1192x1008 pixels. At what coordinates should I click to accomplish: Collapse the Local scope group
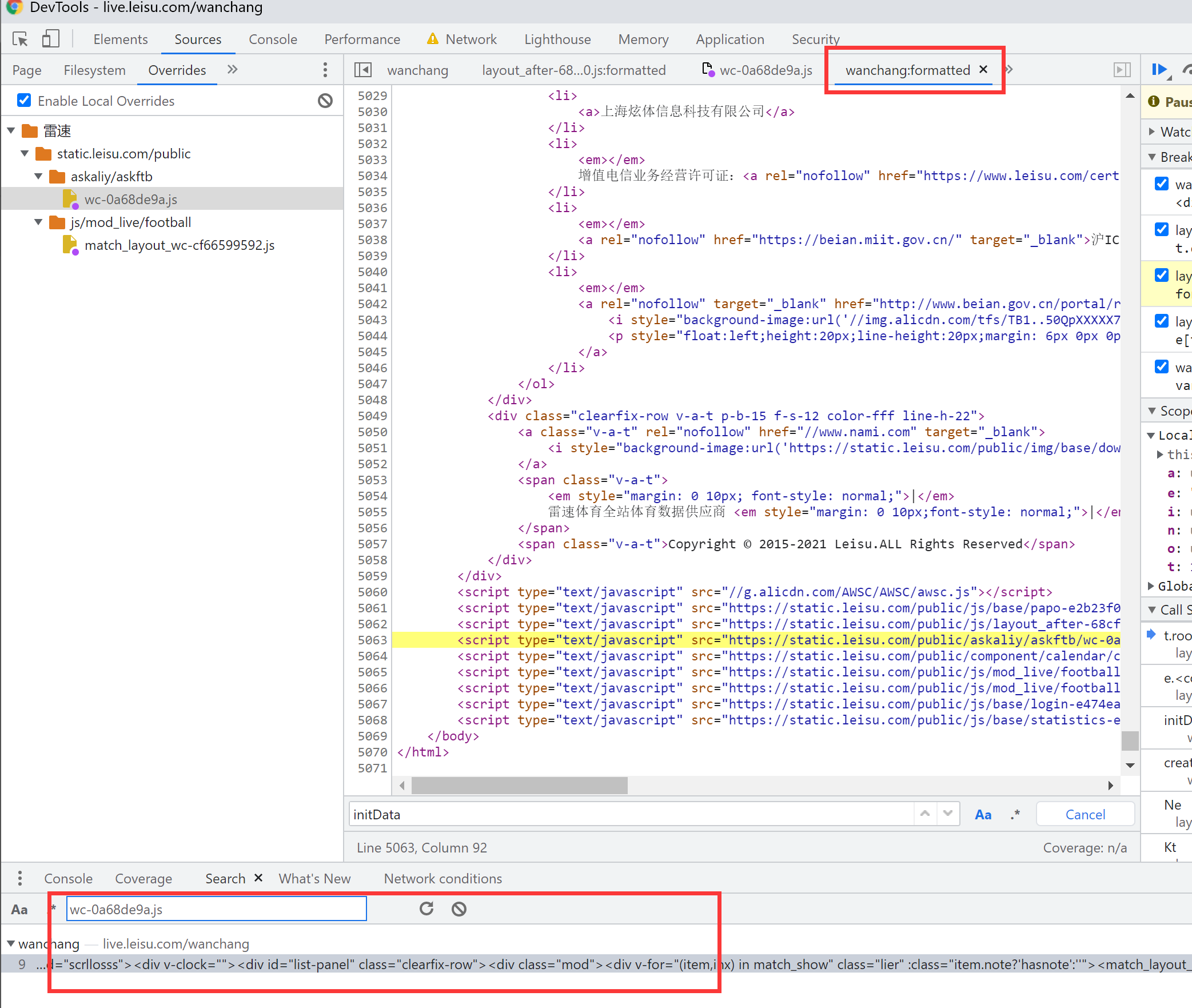click(1152, 435)
